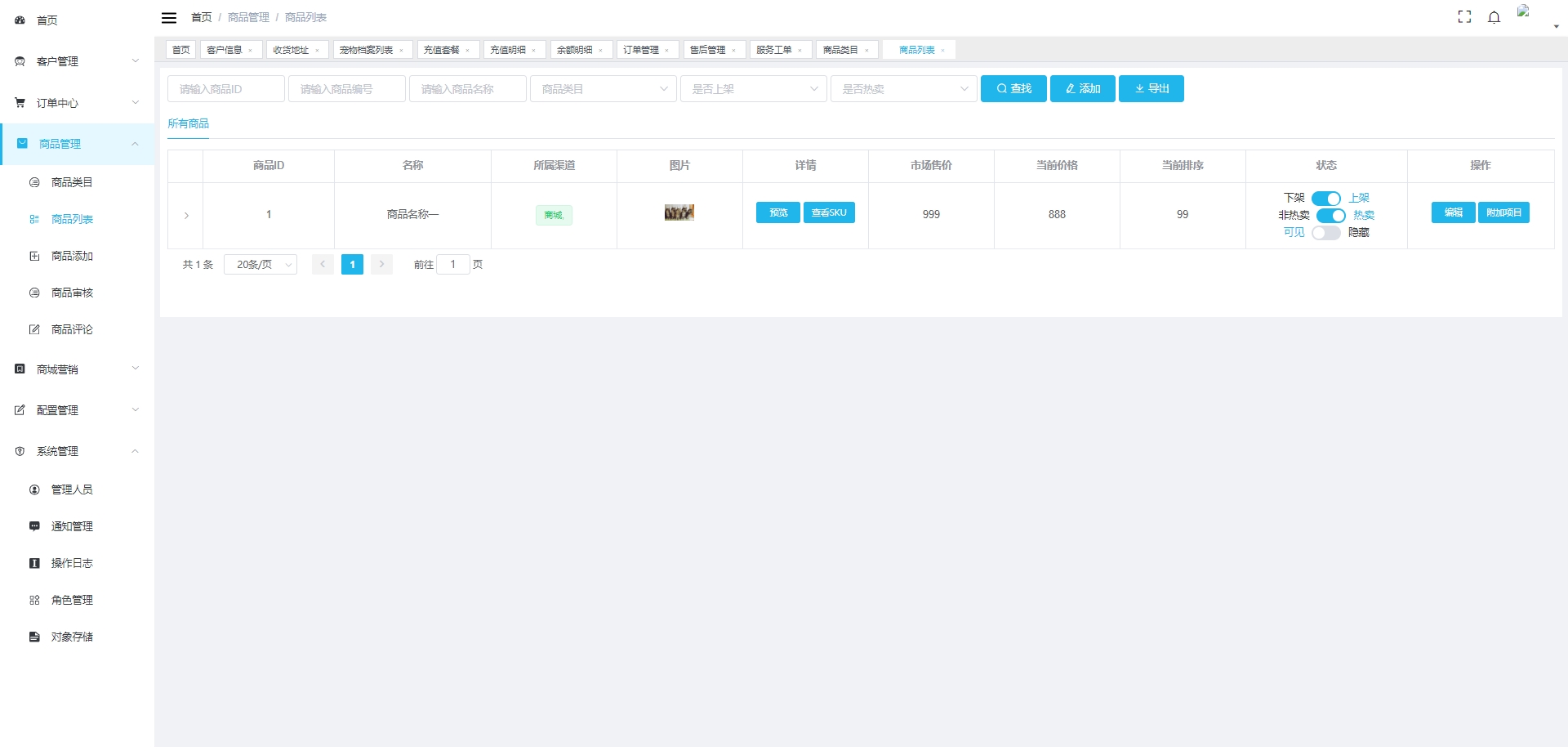Click the 商品管理 sidebar icon
Image resolution: width=1568 pixels, height=751 pixels.
pyautogui.click(x=23, y=143)
